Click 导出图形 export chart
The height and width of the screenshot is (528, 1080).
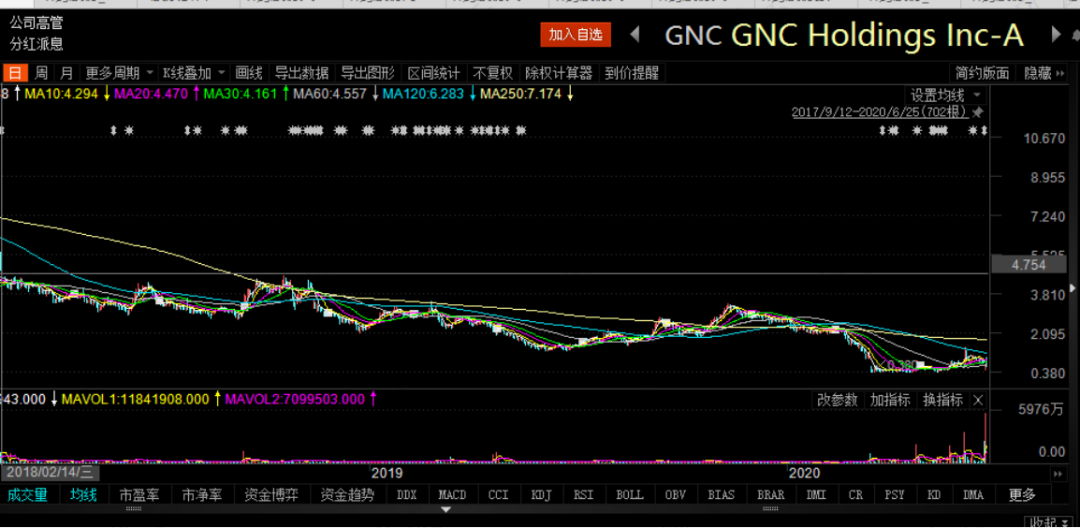pyautogui.click(x=368, y=73)
